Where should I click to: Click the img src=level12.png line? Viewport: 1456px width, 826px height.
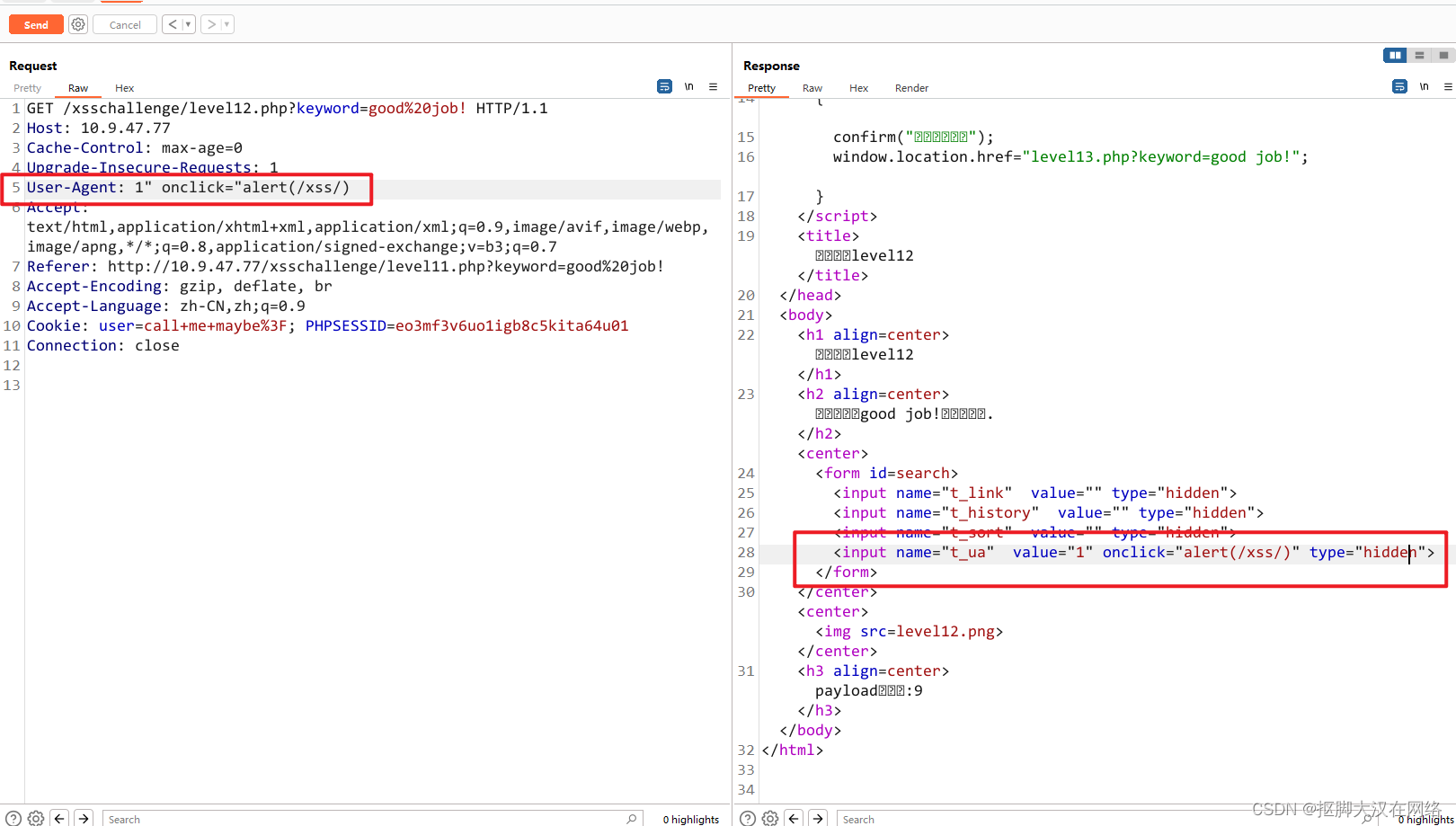point(910,631)
